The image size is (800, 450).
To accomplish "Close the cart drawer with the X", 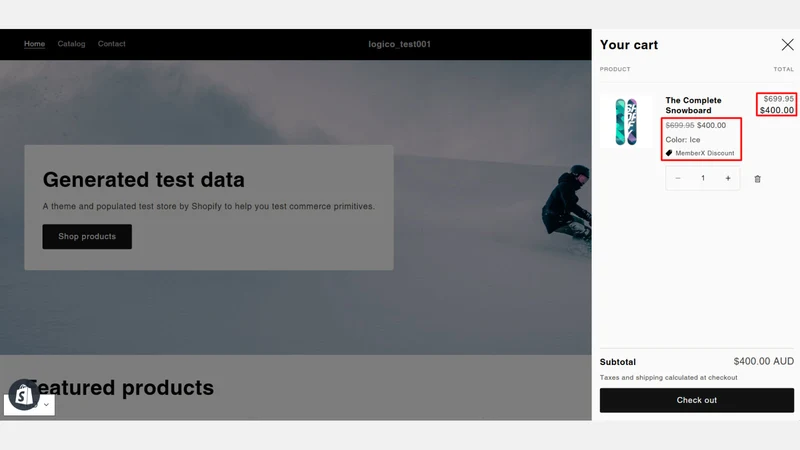I will [x=787, y=45].
